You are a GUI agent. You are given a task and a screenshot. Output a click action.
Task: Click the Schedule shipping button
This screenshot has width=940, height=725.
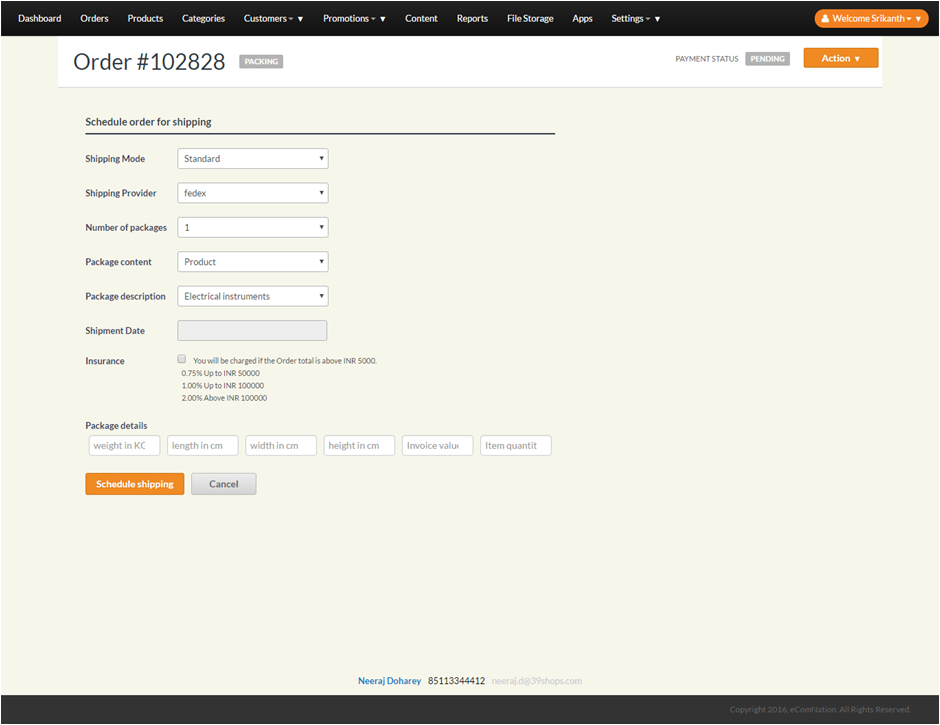coord(134,484)
